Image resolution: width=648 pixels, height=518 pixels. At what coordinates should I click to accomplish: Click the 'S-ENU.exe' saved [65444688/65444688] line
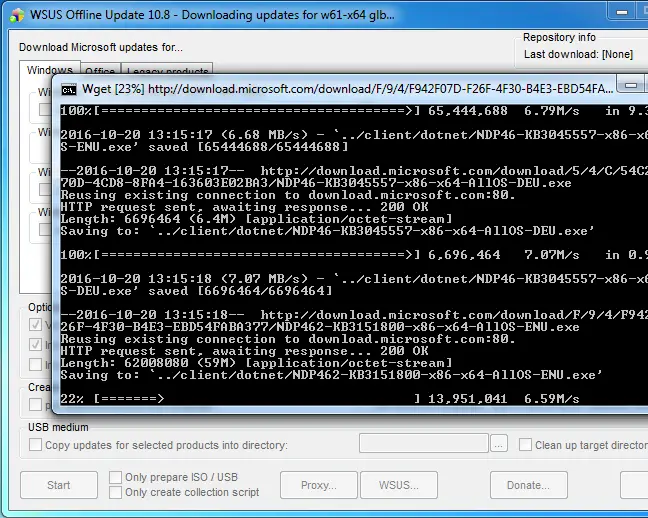[x=204, y=147]
